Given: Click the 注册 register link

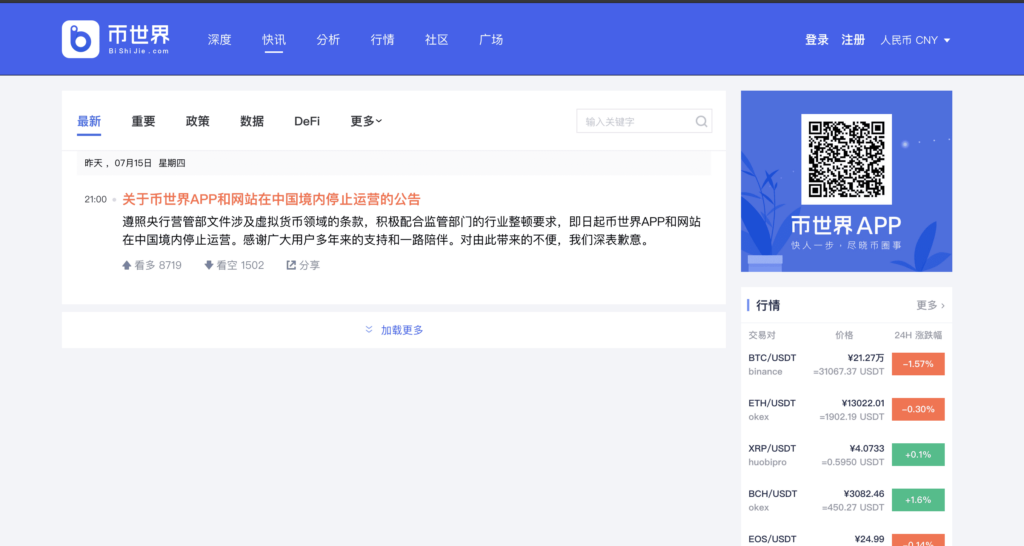Looking at the screenshot, I should (853, 40).
